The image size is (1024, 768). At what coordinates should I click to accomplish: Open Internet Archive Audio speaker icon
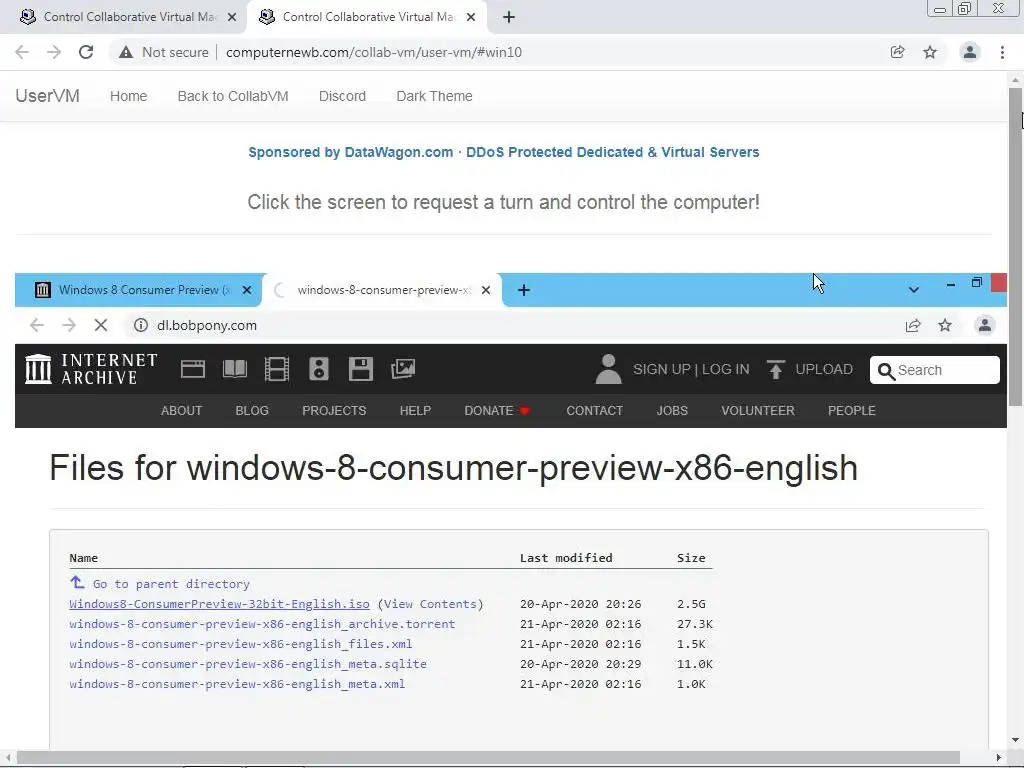319,369
